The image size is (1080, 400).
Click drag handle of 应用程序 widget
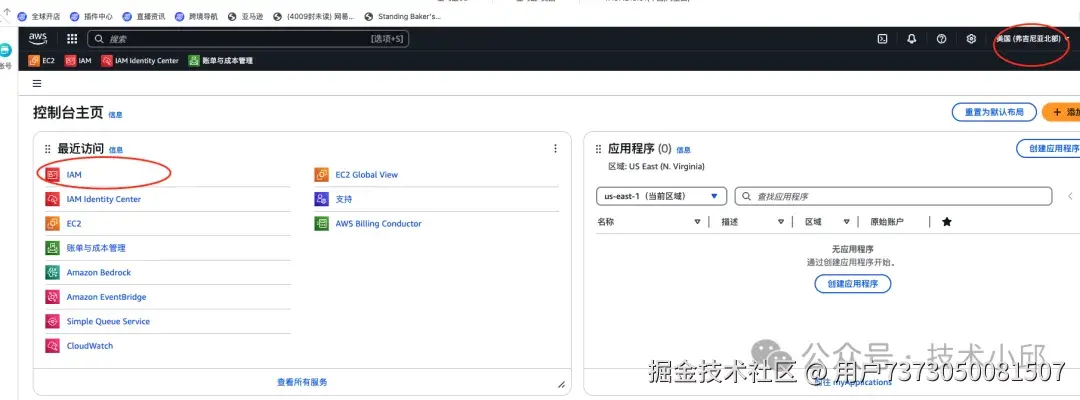(x=598, y=149)
